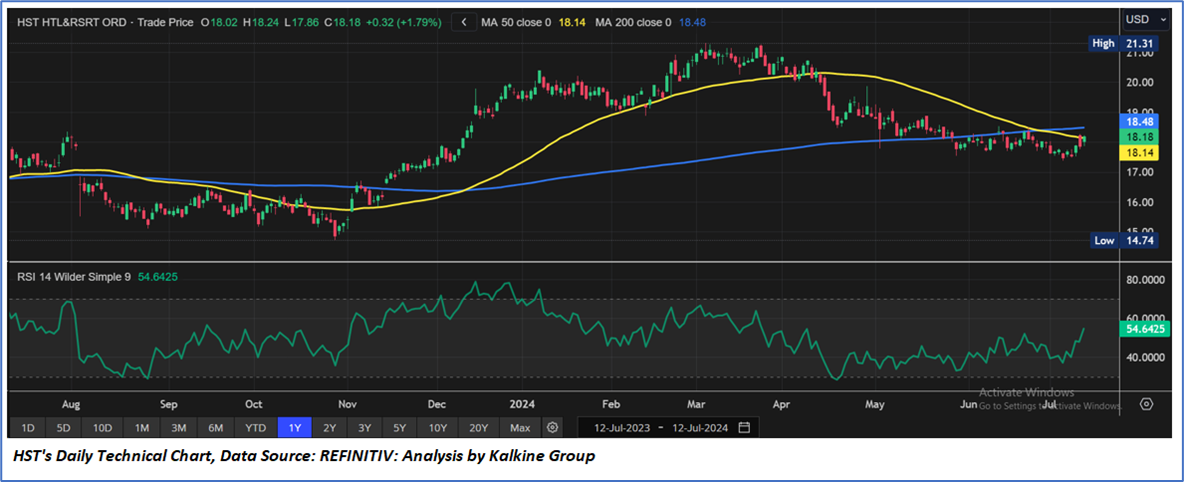Open the USD currency dropdown
Viewport: 1184px width, 482px height.
point(1143,19)
